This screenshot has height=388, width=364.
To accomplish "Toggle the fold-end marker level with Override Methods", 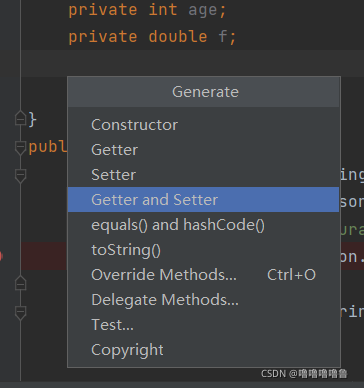I will [x=21, y=283].
